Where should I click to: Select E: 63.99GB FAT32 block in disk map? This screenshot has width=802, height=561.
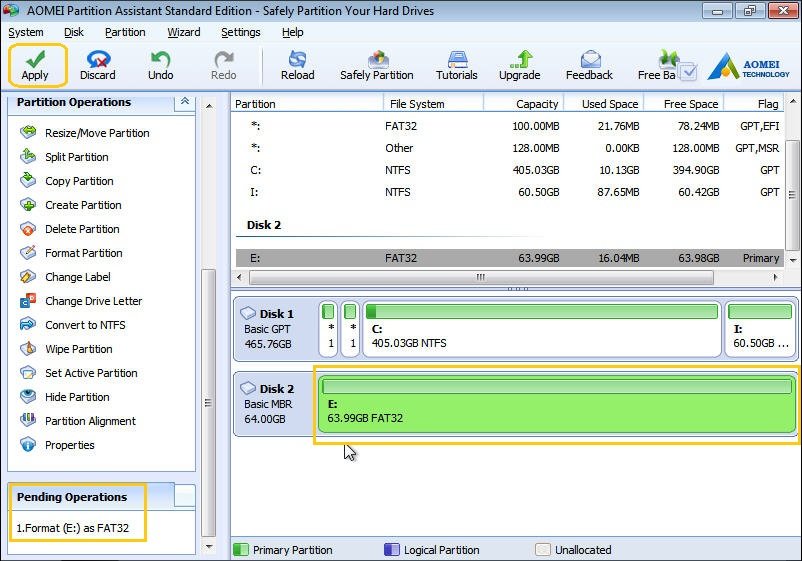(x=557, y=403)
